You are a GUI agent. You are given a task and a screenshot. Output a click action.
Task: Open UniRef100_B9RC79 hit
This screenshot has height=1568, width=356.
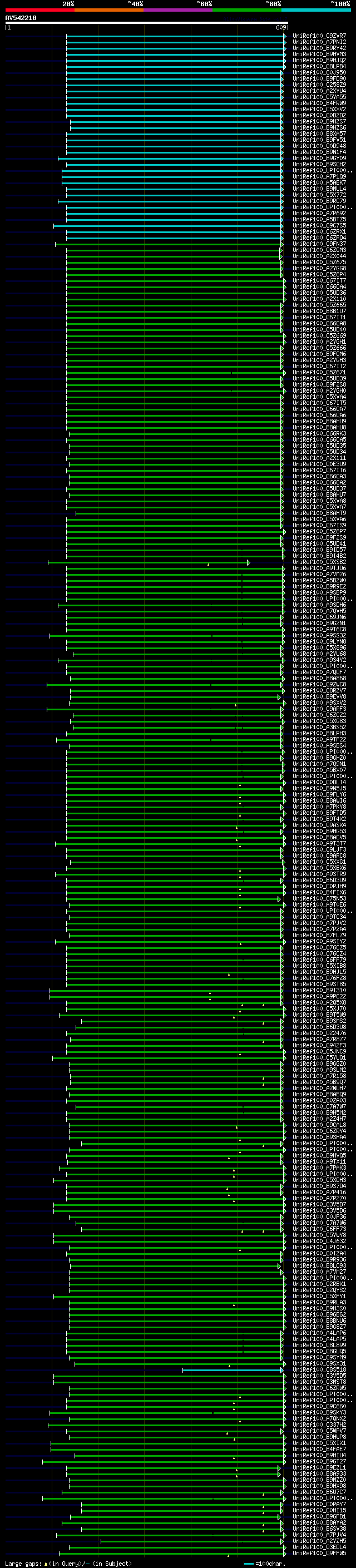coord(319,201)
